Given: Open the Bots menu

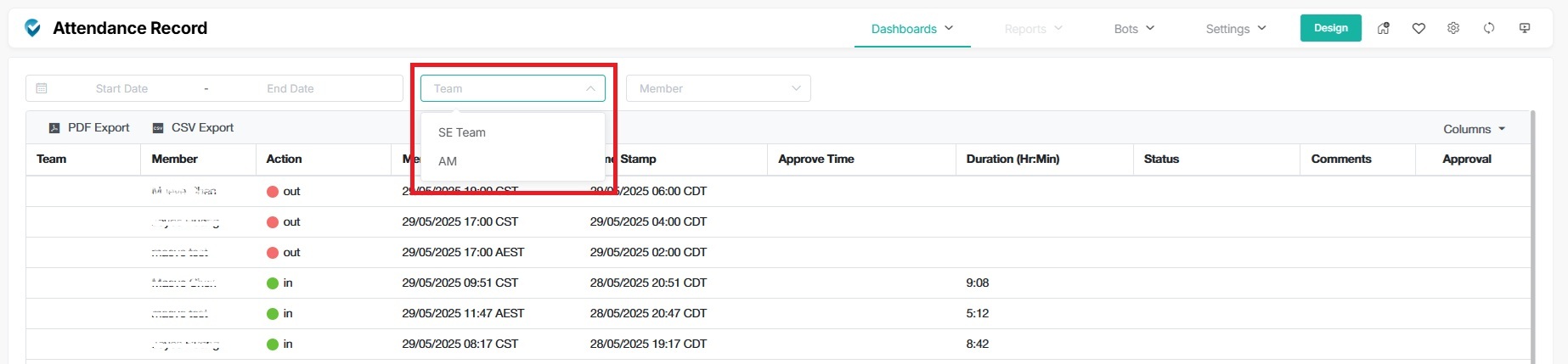Looking at the screenshot, I should click(x=1133, y=29).
